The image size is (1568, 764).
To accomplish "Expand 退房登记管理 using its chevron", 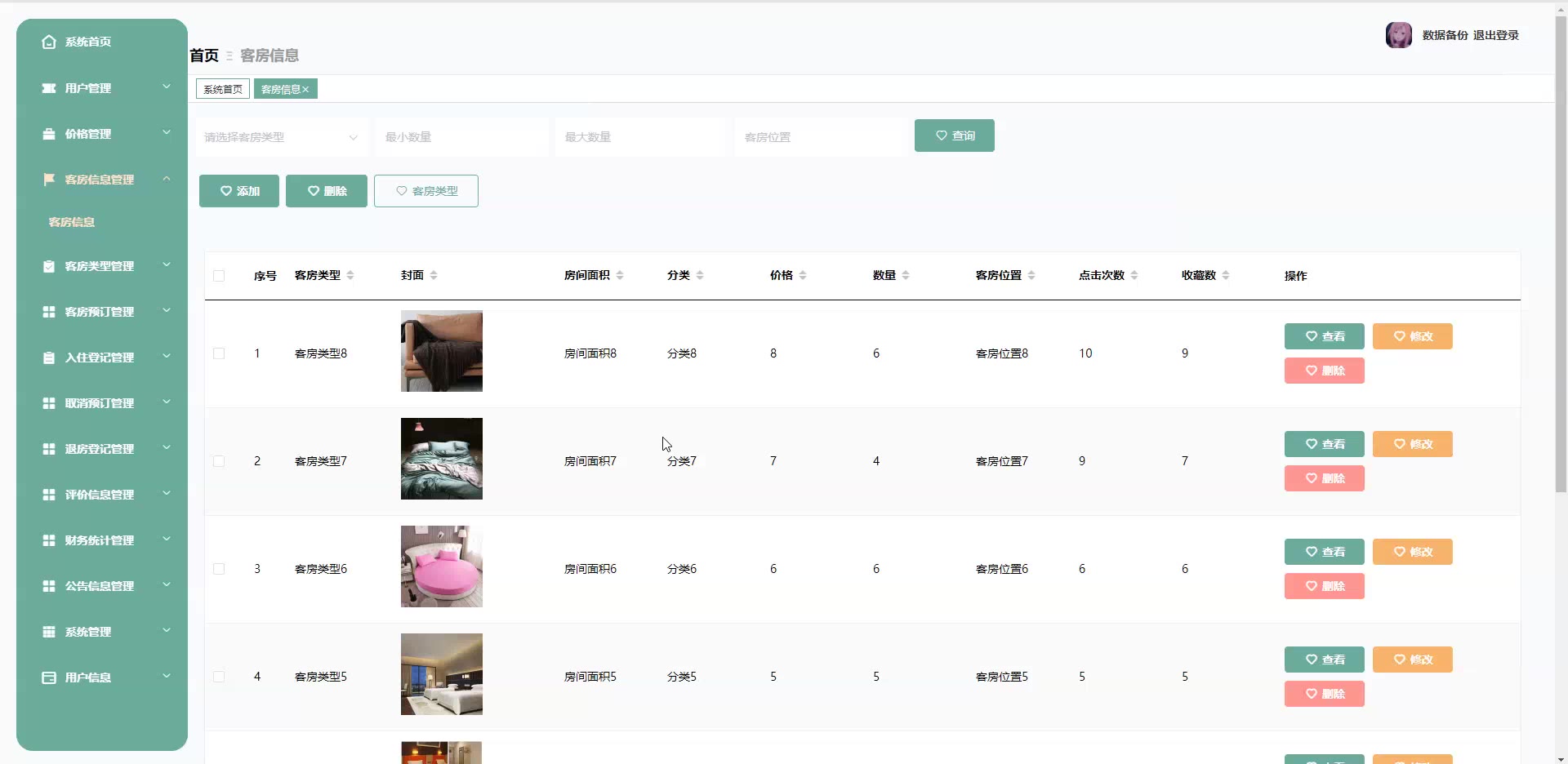I will (167, 447).
